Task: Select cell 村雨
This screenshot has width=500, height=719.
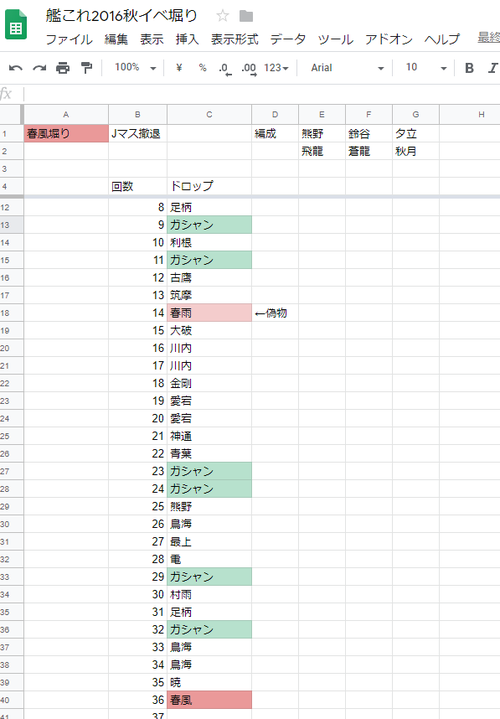Action: pyautogui.click(x=209, y=594)
